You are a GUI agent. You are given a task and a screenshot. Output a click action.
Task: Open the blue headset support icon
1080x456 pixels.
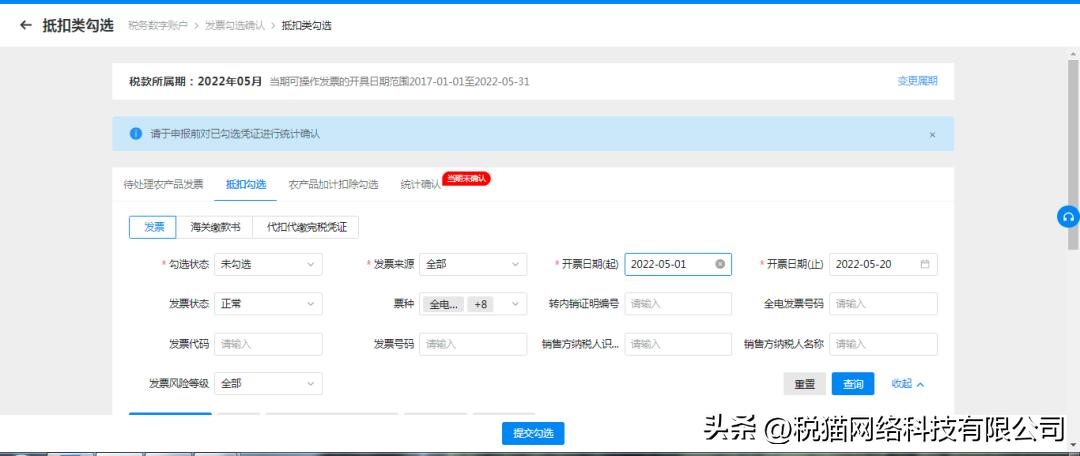[1068, 216]
